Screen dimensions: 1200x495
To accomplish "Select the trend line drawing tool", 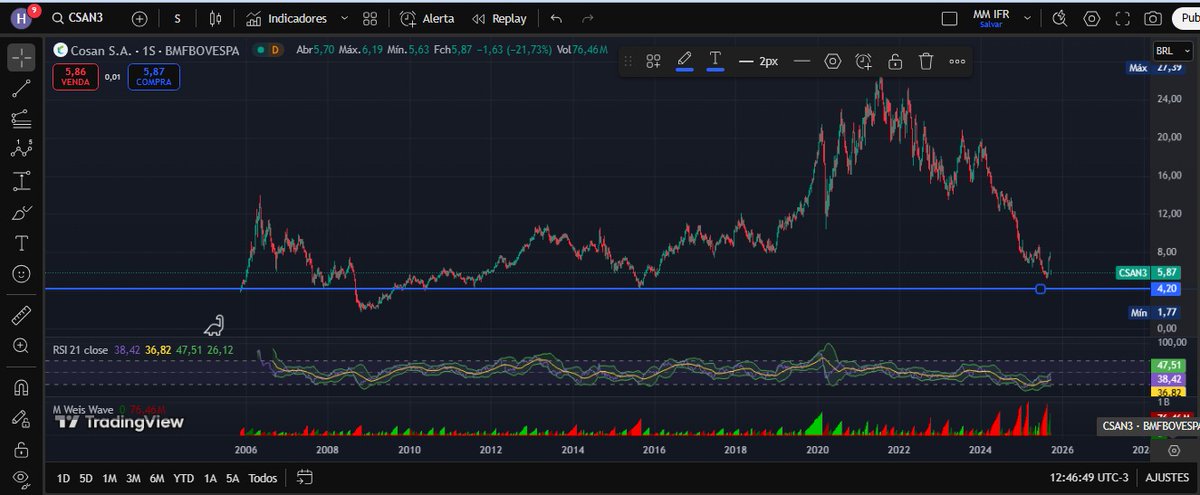I will [x=21, y=89].
